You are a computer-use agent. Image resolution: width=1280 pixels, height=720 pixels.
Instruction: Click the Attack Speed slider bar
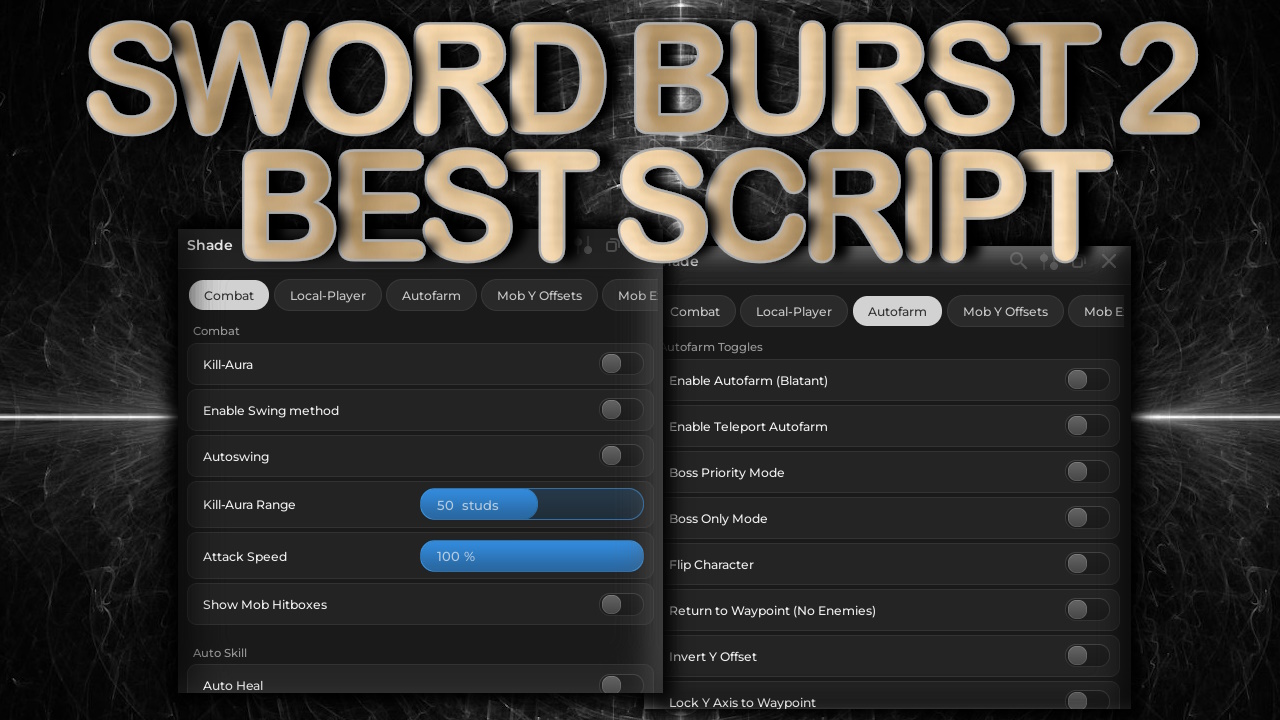click(x=531, y=556)
